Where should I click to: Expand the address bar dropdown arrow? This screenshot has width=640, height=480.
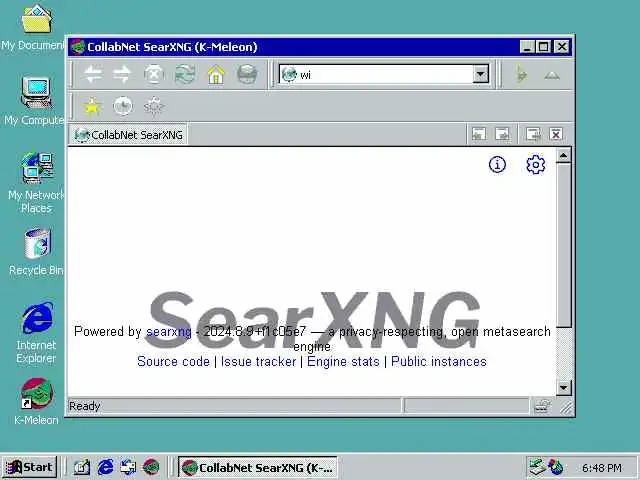(x=481, y=75)
